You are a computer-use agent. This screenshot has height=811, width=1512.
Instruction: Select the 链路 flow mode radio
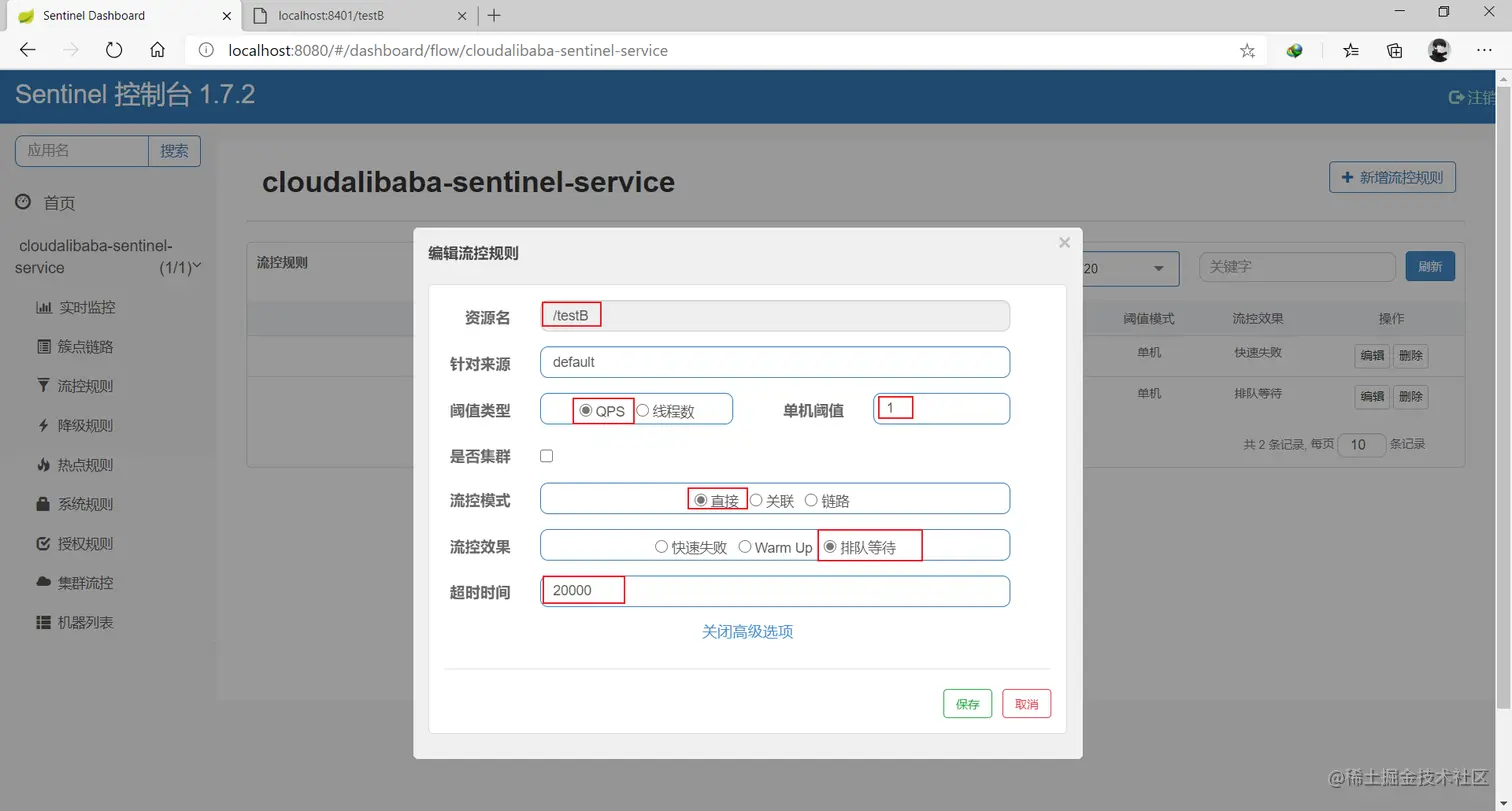(x=811, y=500)
